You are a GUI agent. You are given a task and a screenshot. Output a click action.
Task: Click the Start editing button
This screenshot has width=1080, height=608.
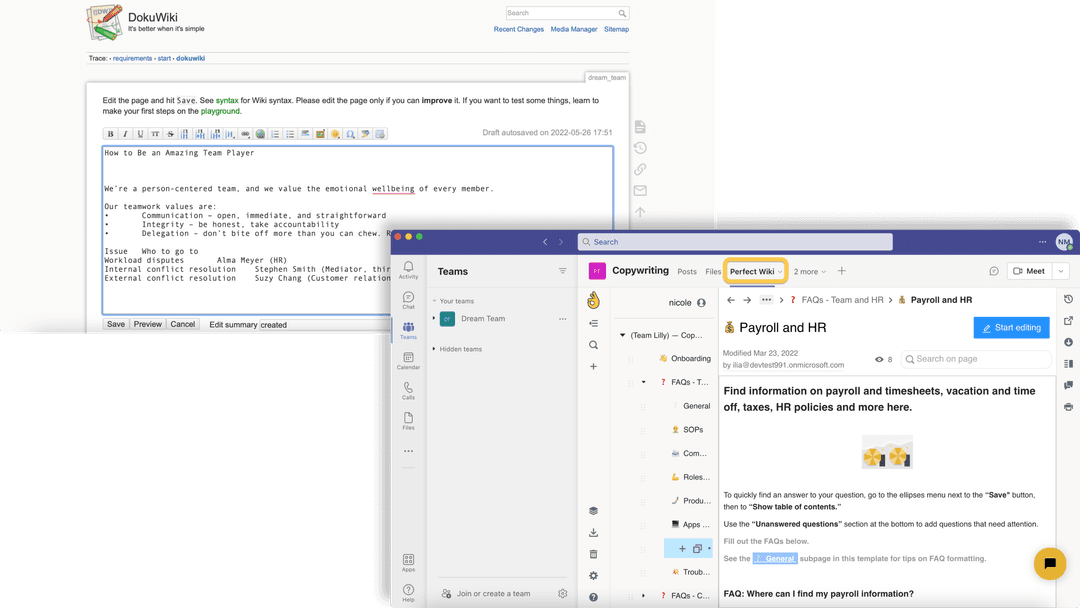[x=1013, y=327]
